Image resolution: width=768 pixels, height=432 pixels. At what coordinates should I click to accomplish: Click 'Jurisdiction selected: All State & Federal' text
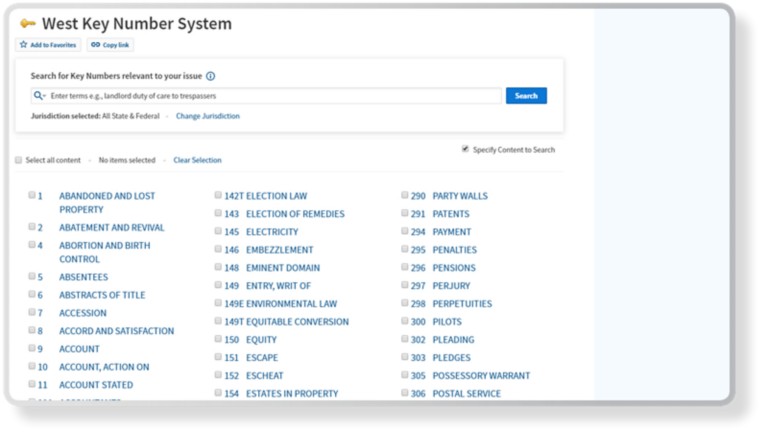(95, 116)
